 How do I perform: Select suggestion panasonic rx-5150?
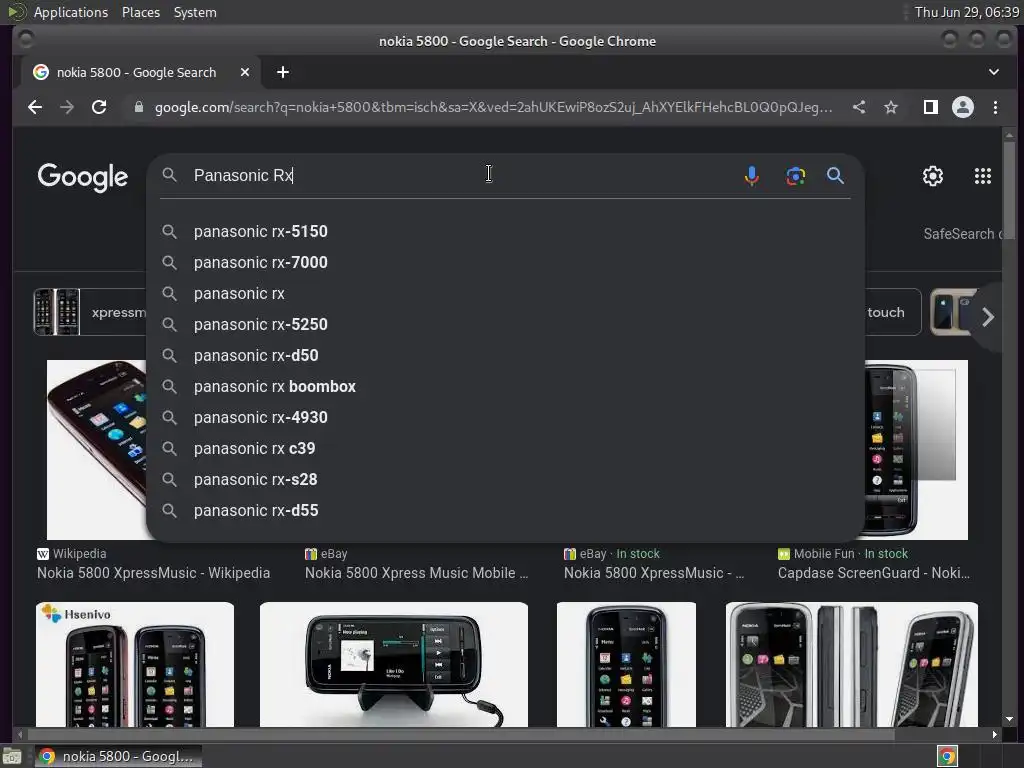pyautogui.click(x=505, y=231)
